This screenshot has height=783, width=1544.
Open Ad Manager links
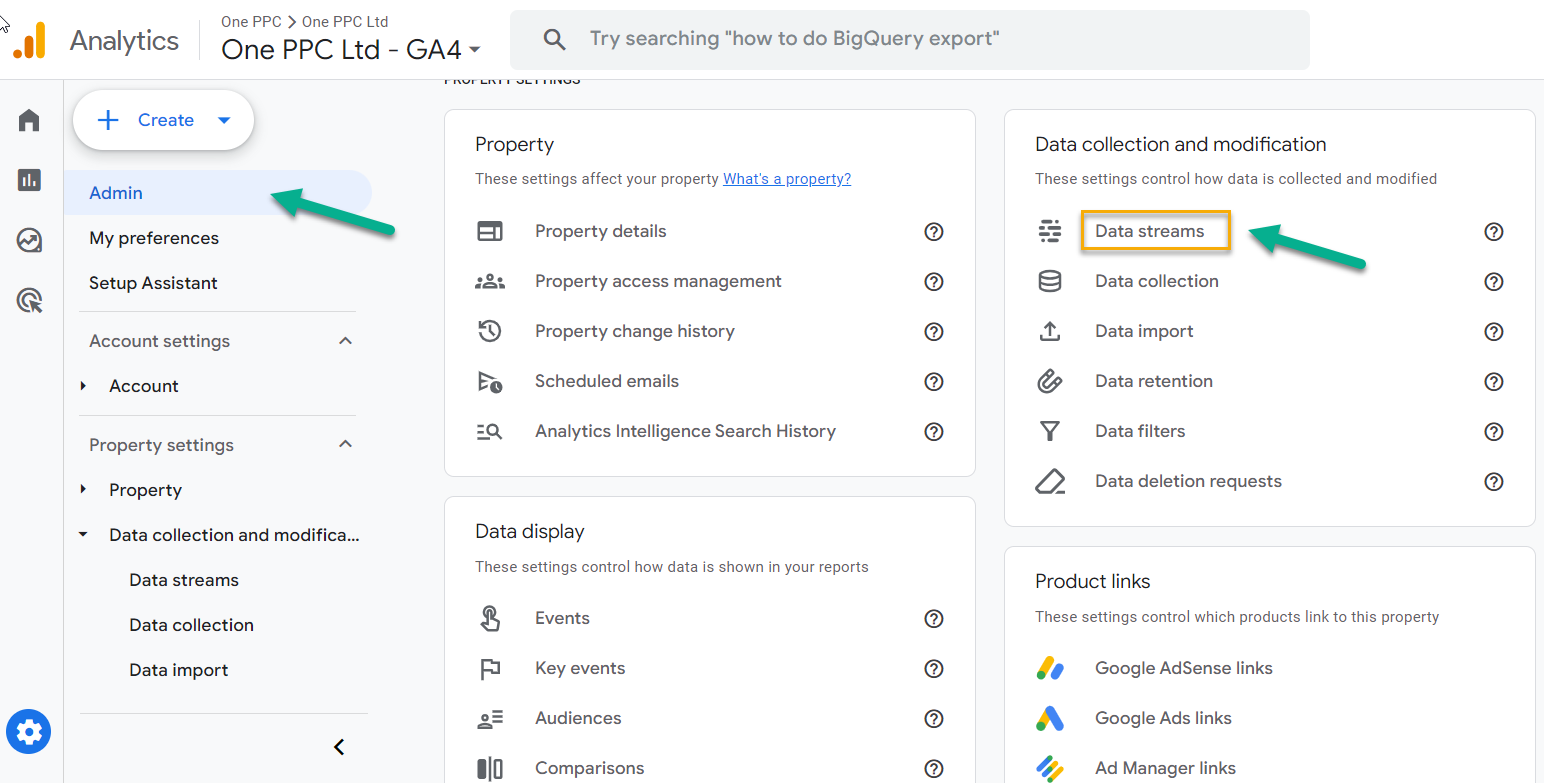[1166, 768]
